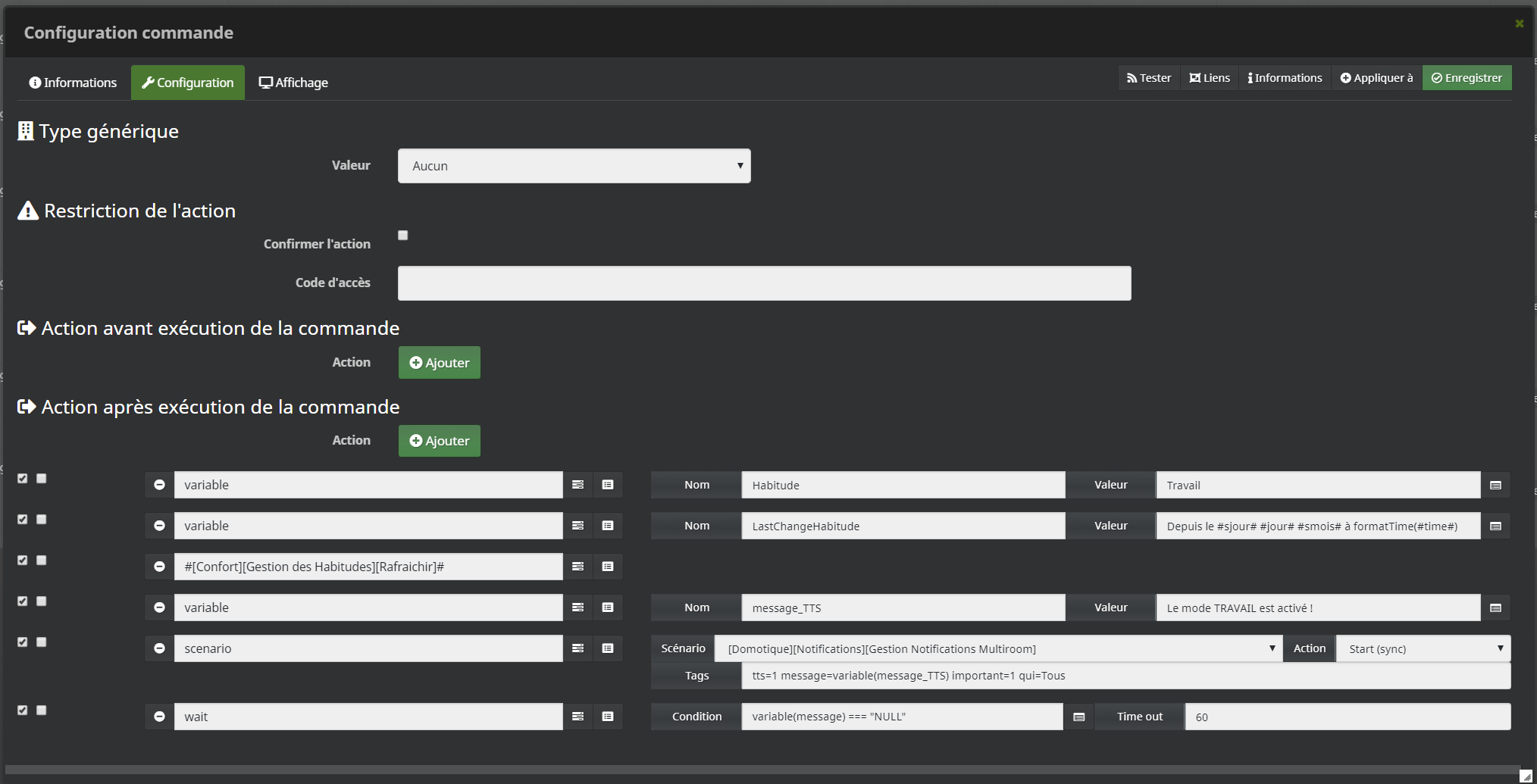
Task: Open keyword picker for wait row
Action: (x=578, y=717)
